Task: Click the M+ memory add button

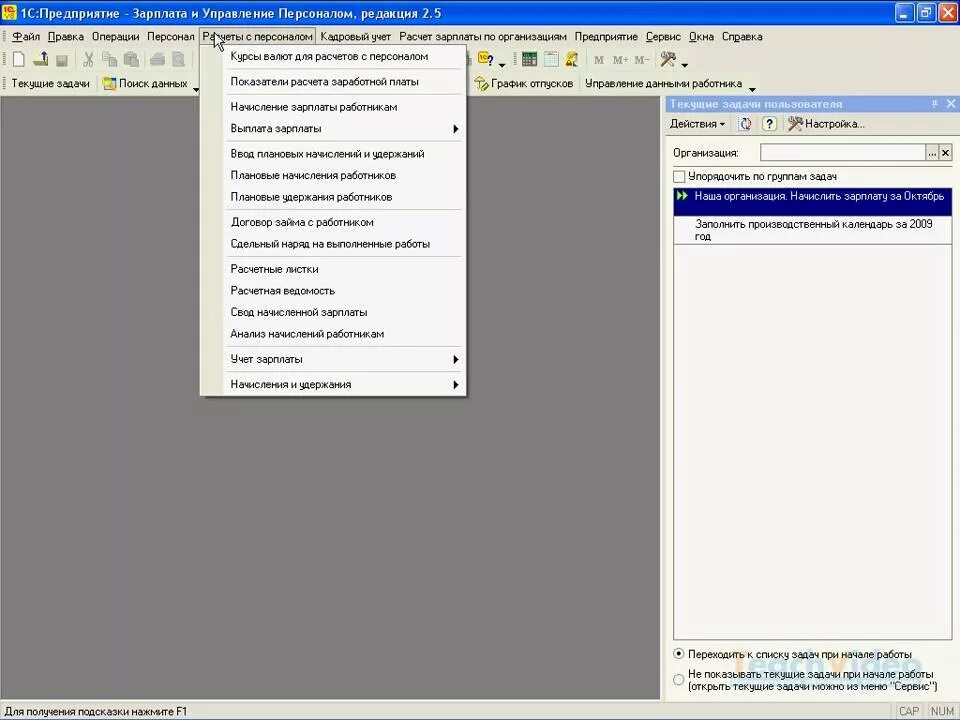Action: click(620, 59)
